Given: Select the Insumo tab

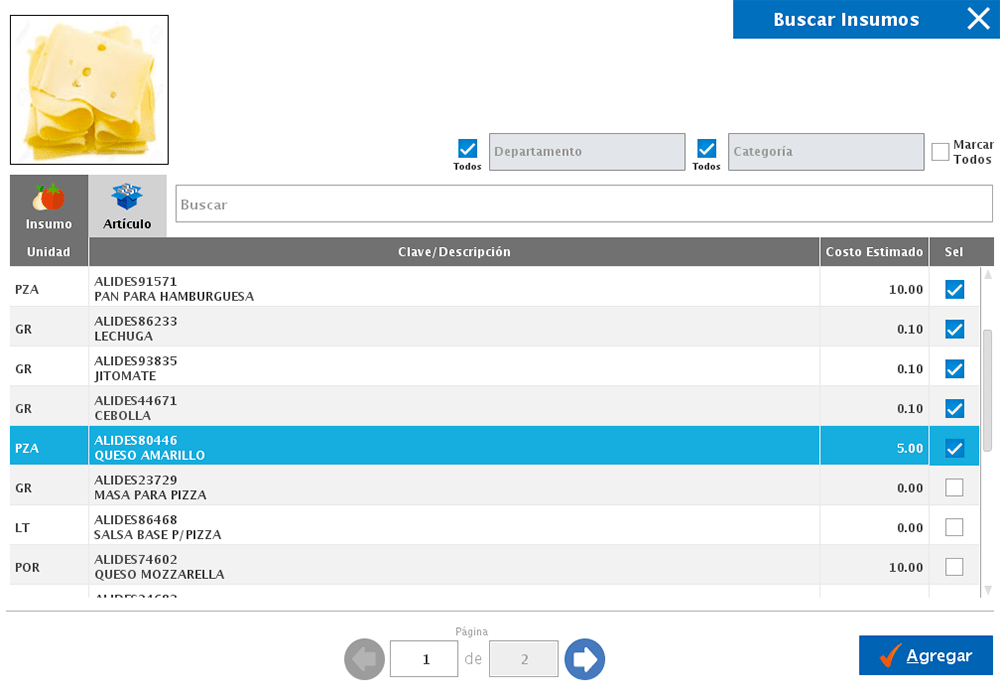Looking at the screenshot, I should coord(49,206).
